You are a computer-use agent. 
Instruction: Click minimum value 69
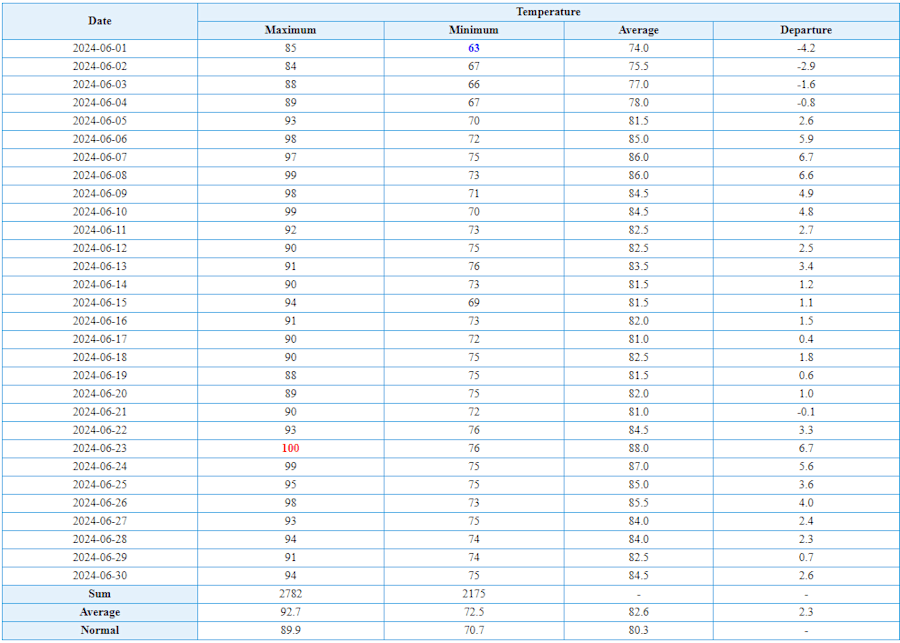click(x=474, y=303)
